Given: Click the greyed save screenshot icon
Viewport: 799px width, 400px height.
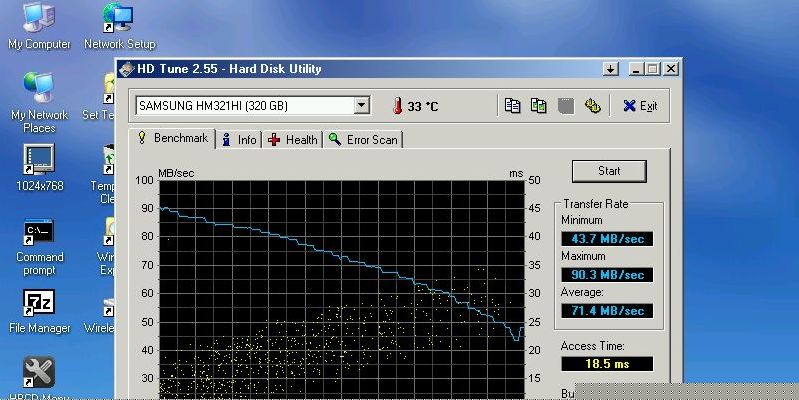Looking at the screenshot, I should coord(566,106).
